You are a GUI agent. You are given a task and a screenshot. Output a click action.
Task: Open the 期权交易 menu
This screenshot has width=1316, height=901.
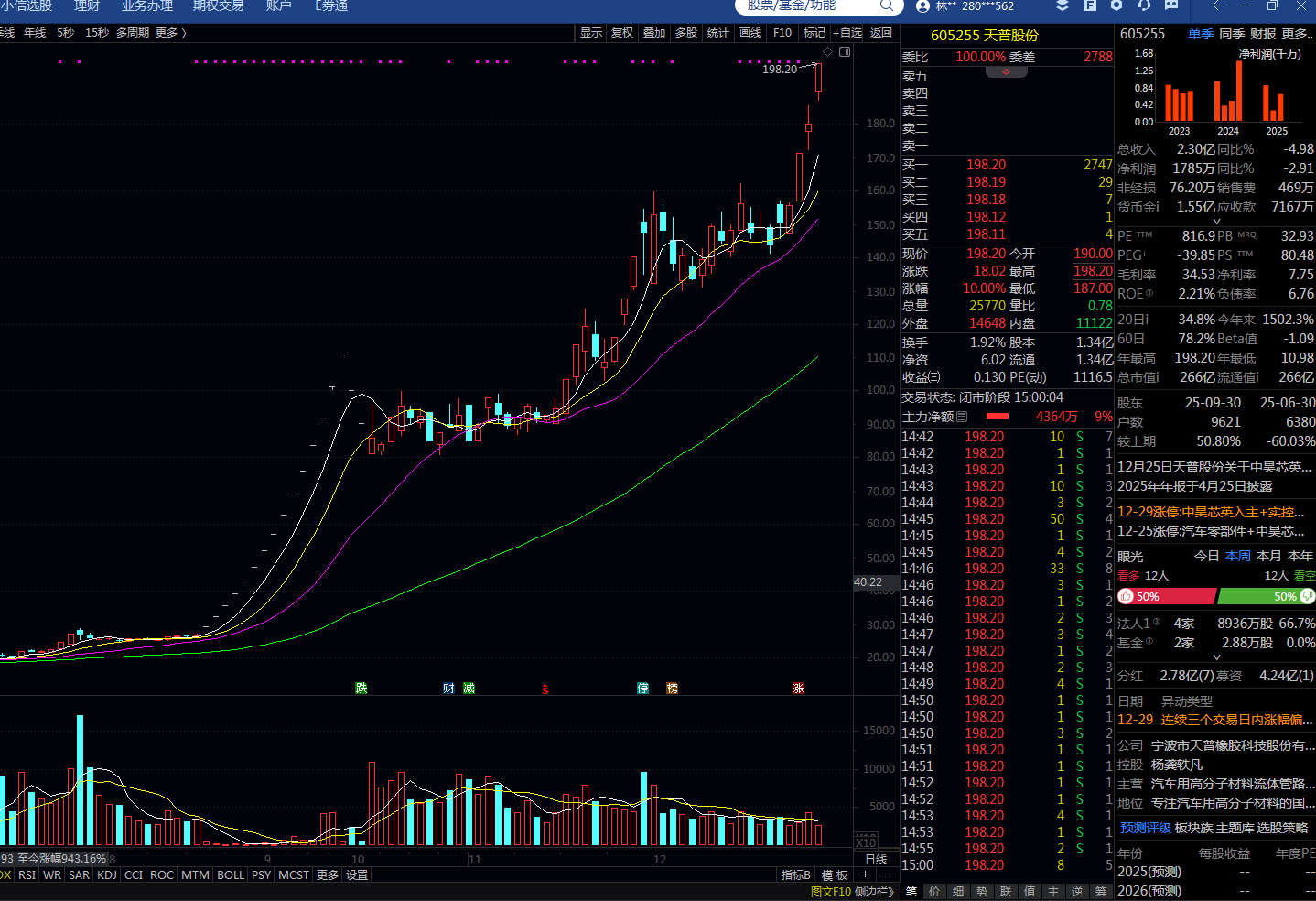coord(219,5)
